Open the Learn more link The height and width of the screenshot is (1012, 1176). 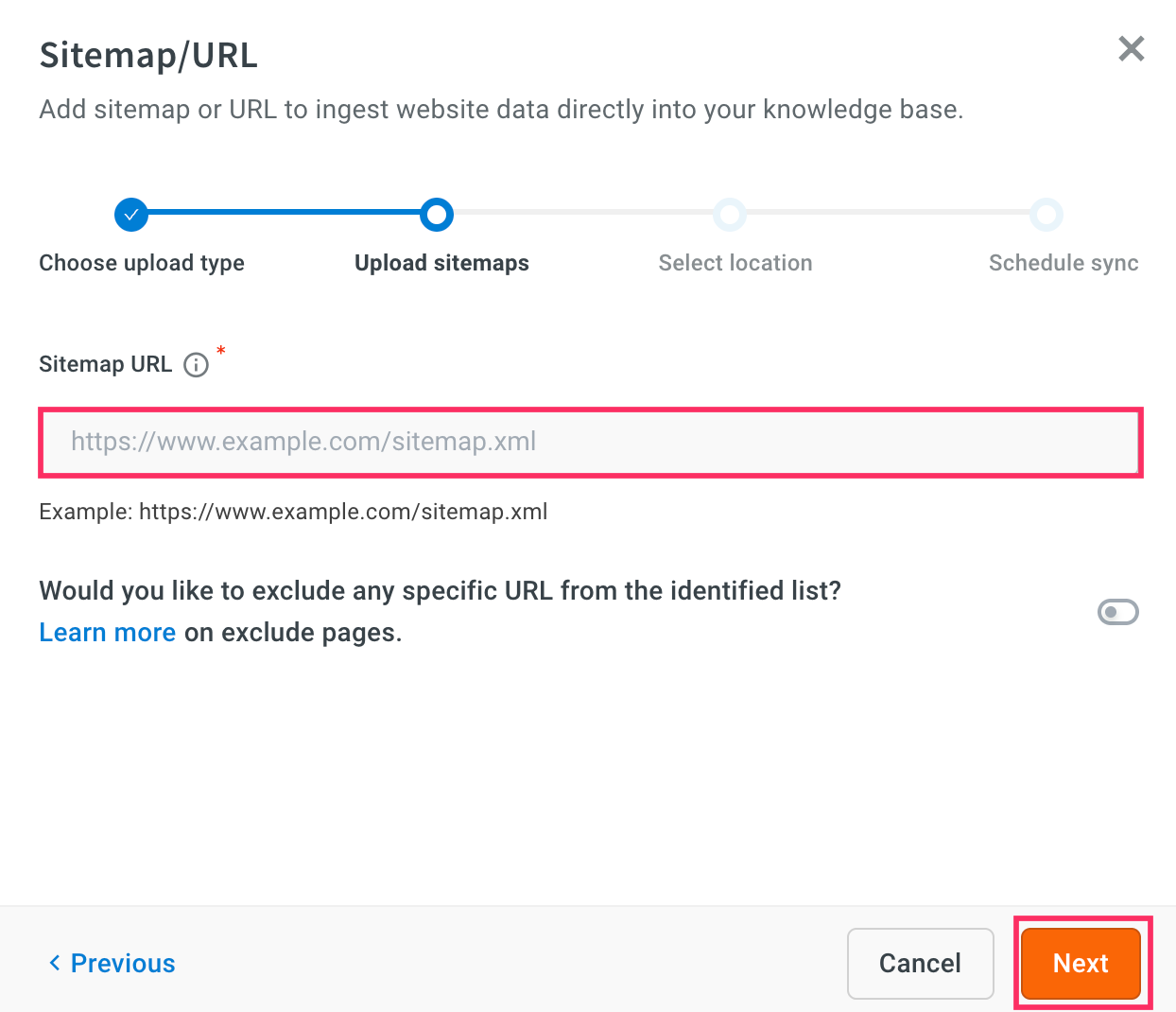pos(108,632)
